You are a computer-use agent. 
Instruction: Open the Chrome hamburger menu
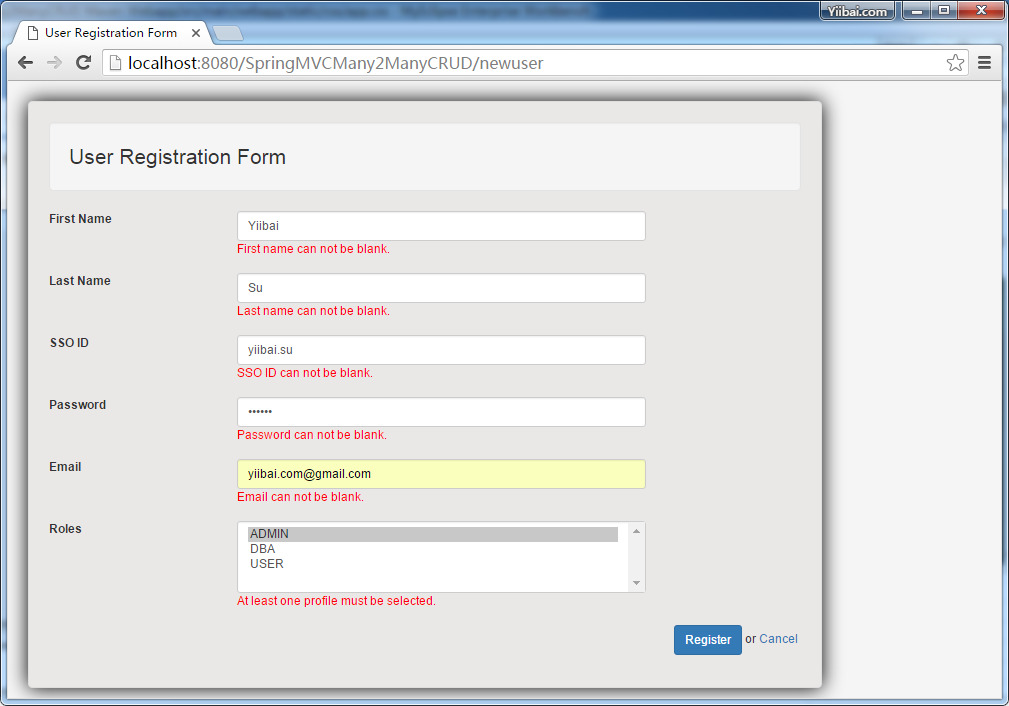(984, 62)
